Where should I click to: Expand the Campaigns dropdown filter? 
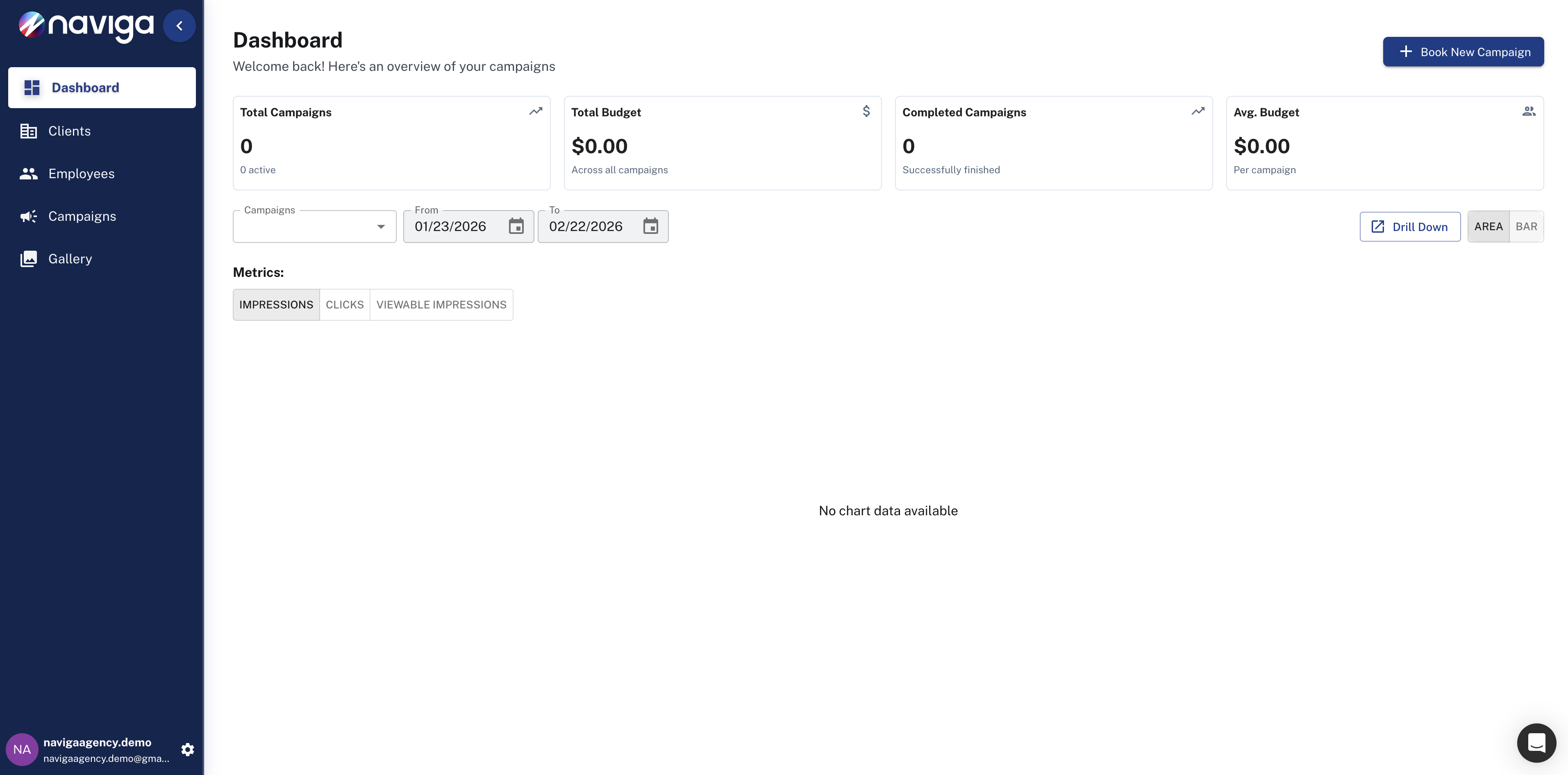(x=314, y=226)
